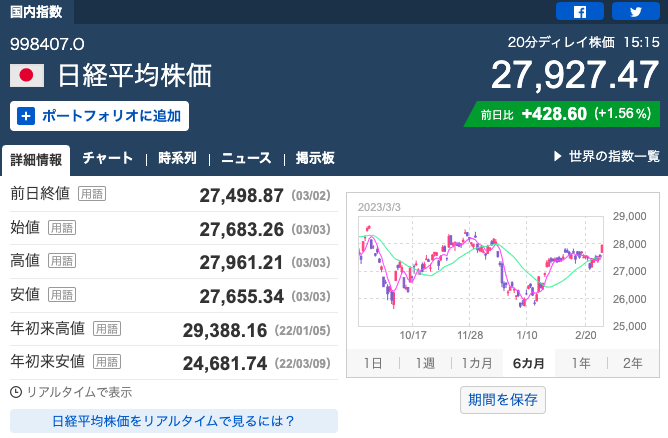Select the 1カ月 chart period
Screen dimensions: 668x438
coord(476,363)
